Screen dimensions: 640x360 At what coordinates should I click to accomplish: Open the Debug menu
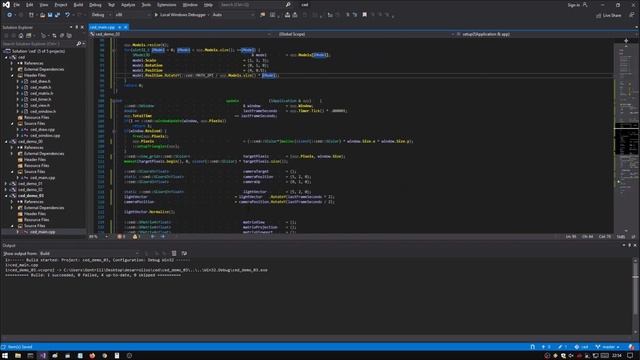pyautogui.click(x=95, y=5)
